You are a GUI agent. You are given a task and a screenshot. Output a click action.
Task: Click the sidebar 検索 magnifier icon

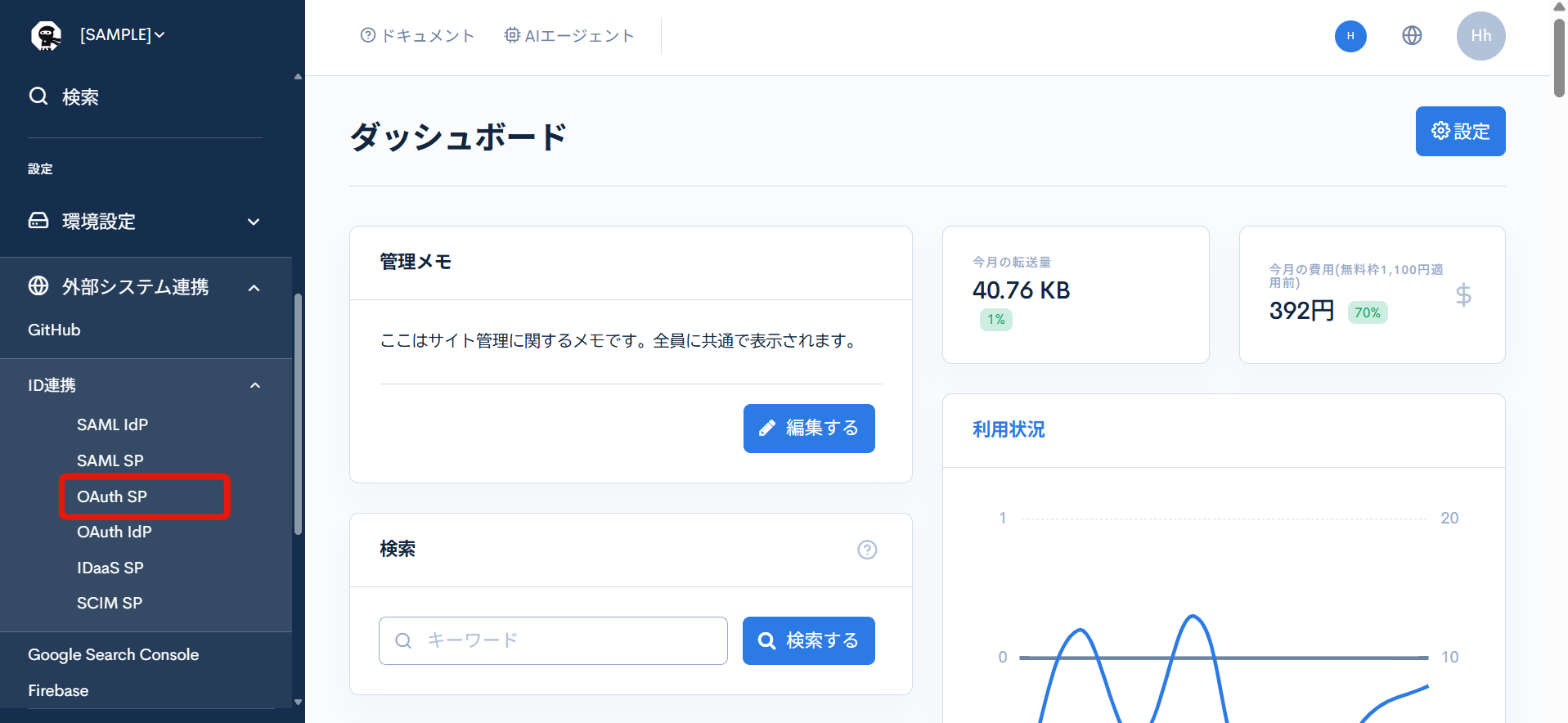[38, 97]
